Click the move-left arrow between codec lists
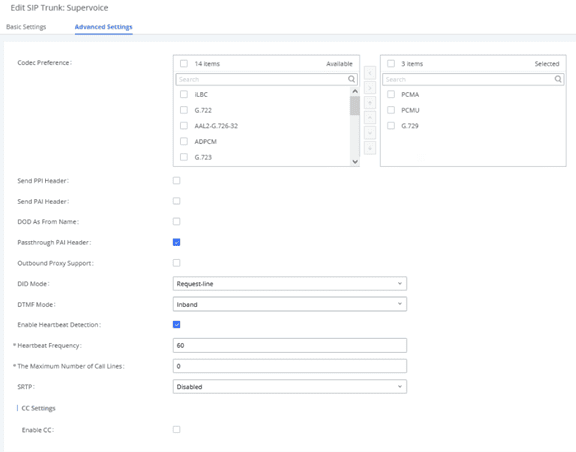576x452 pixels. (x=370, y=73)
